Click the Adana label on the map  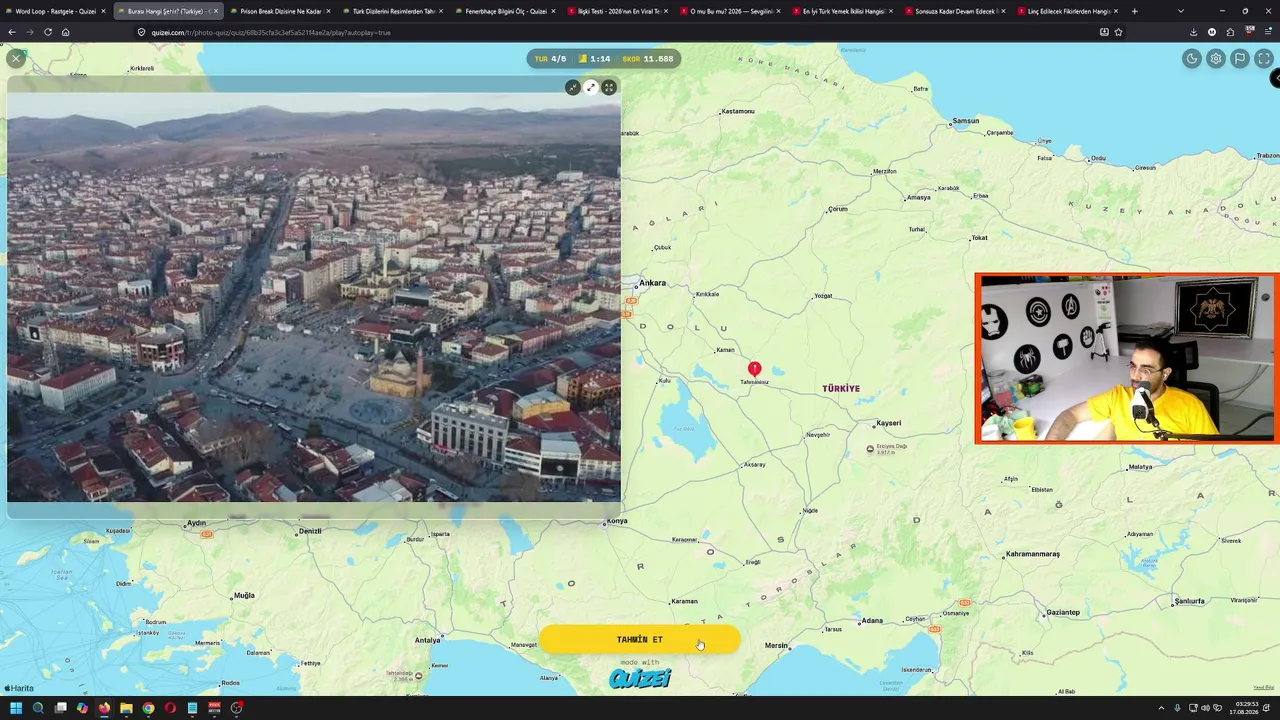click(x=872, y=621)
